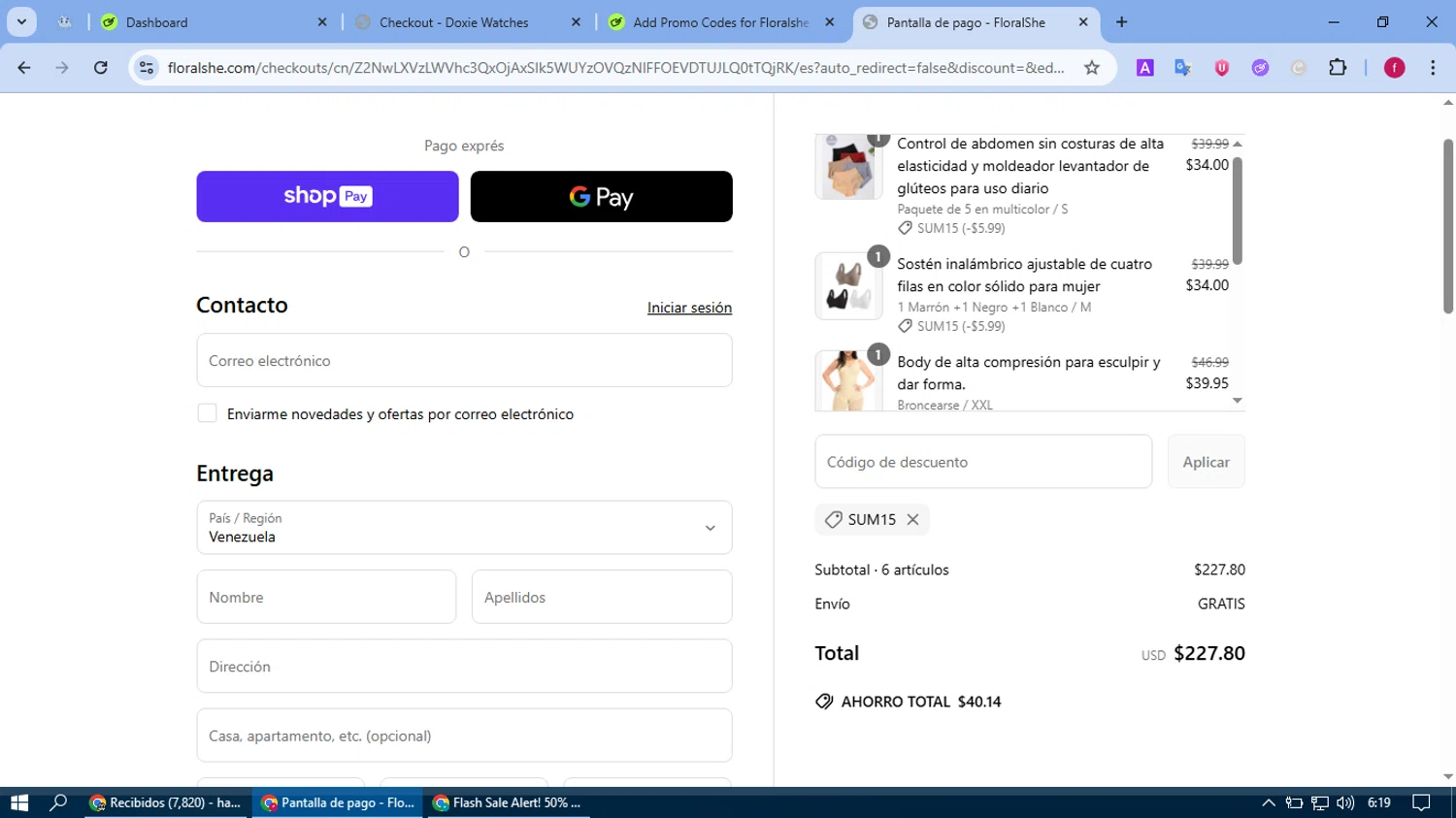This screenshot has height=818, width=1456.
Task: Open the taskbar network icon
Action: pyautogui.click(x=1319, y=802)
